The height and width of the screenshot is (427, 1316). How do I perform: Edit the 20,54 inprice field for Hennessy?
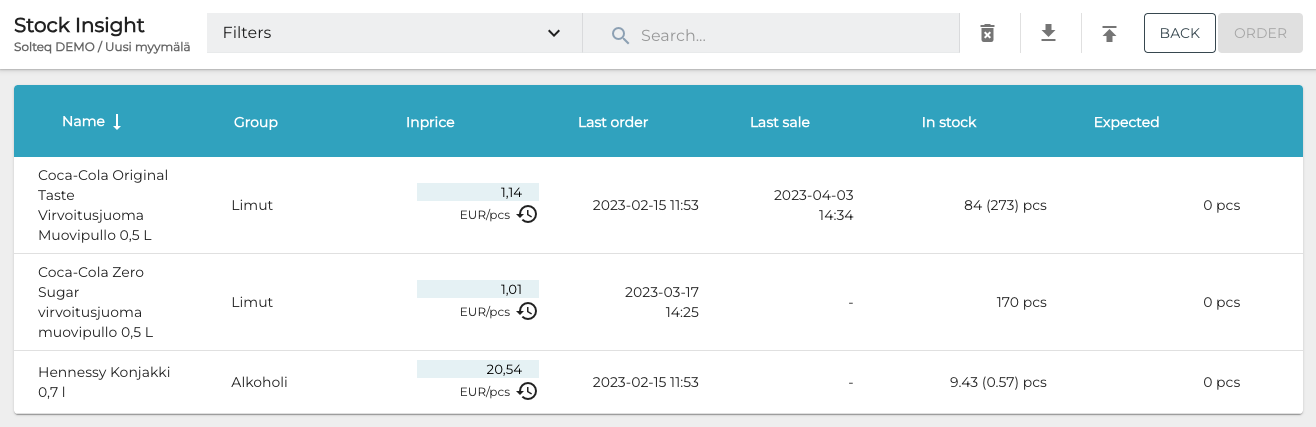tap(478, 369)
